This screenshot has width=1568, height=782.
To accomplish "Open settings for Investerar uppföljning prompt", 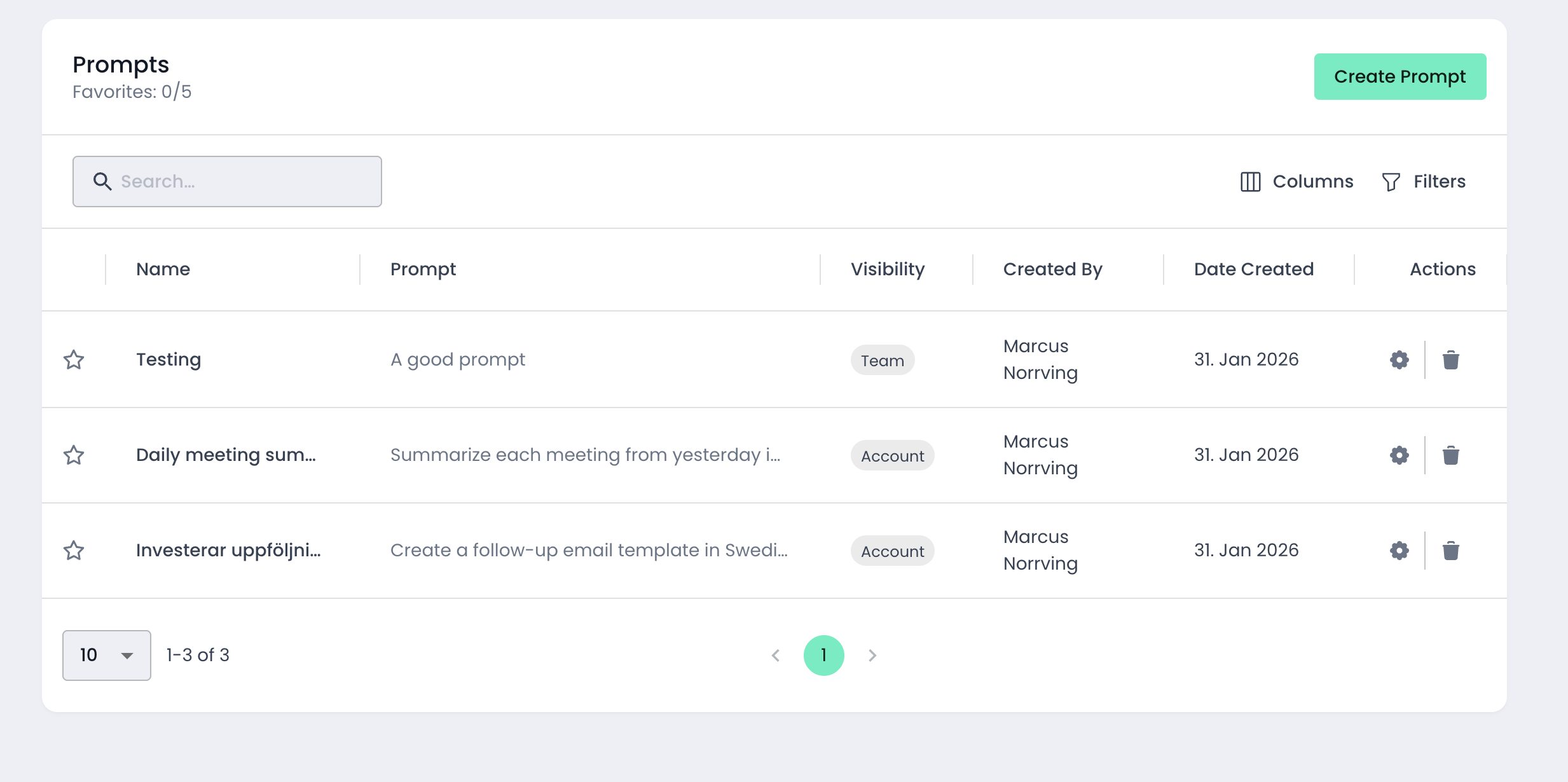I will point(1399,551).
